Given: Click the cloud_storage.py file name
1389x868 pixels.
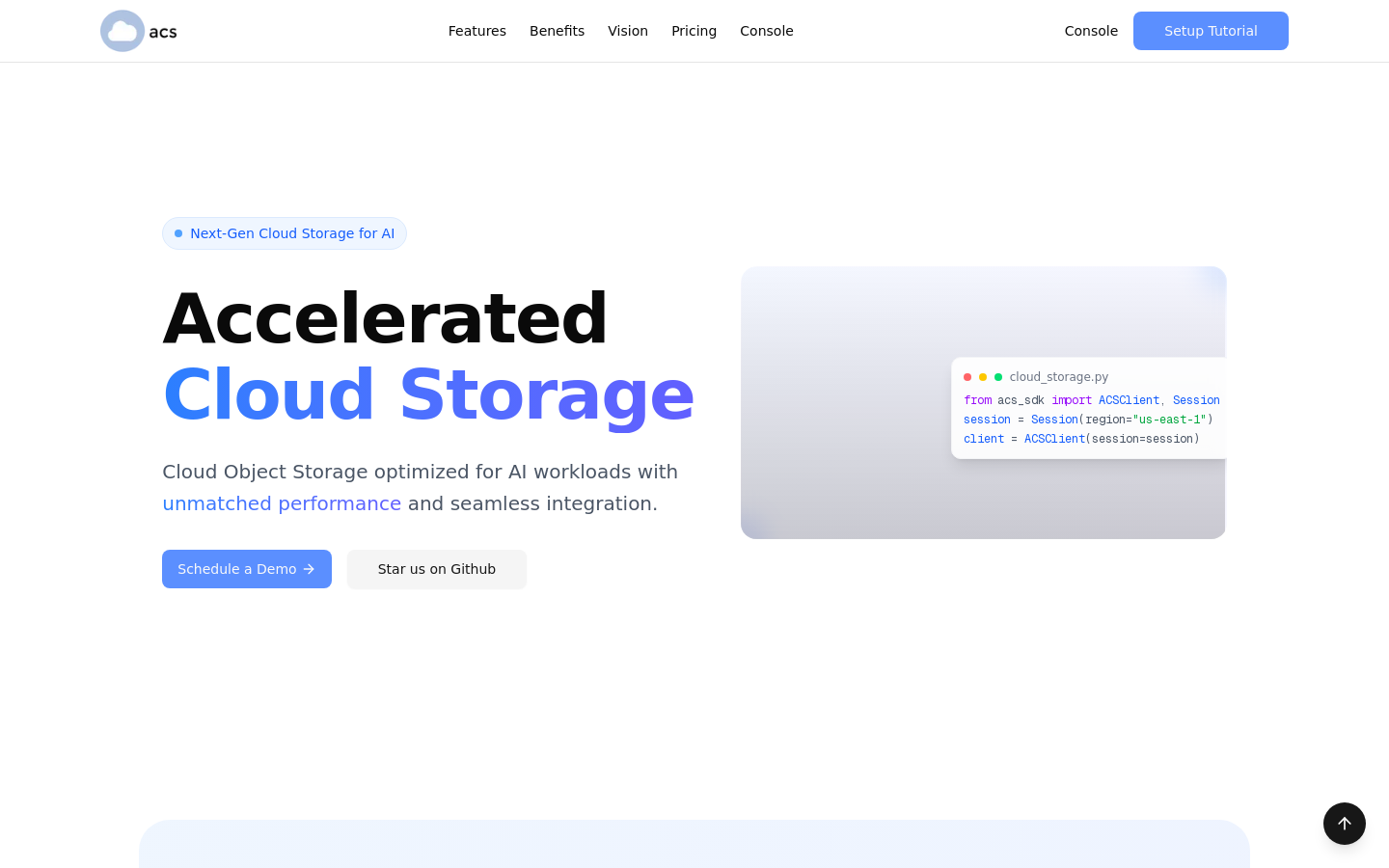Looking at the screenshot, I should tap(1059, 377).
